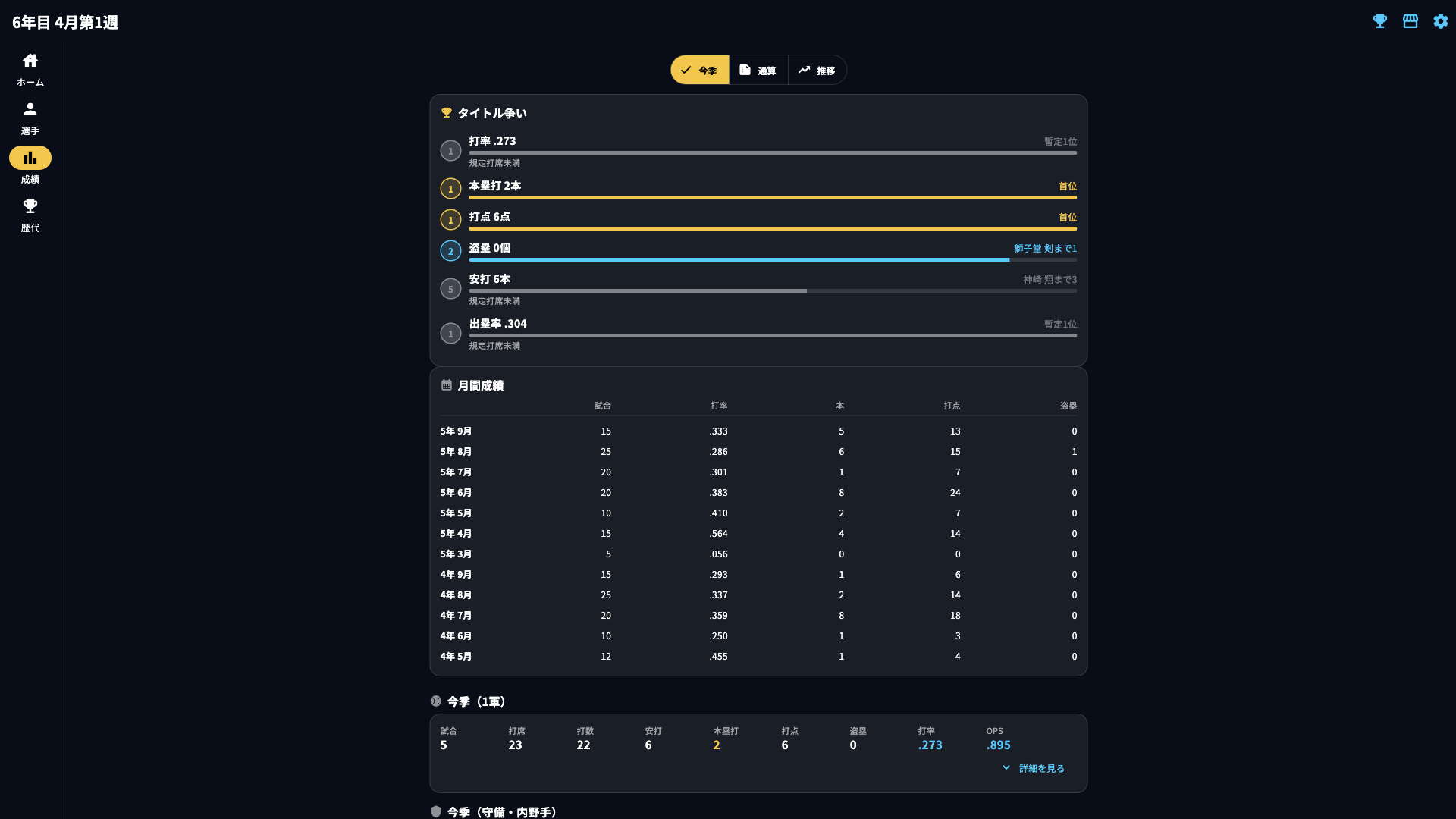Screen dimensions: 1456x819
Task: Click rank badge 2 next to 盗塁 0個
Action: (x=450, y=251)
